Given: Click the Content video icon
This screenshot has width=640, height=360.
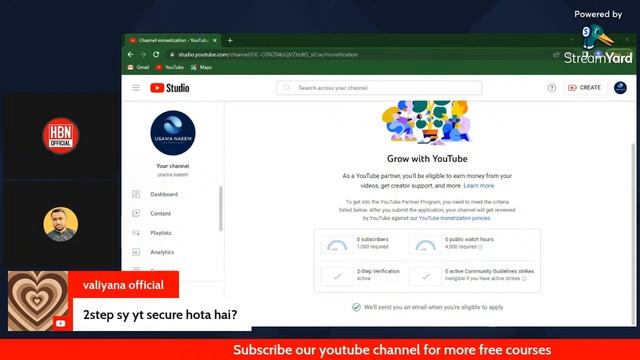Looking at the screenshot, I should 136,213.
